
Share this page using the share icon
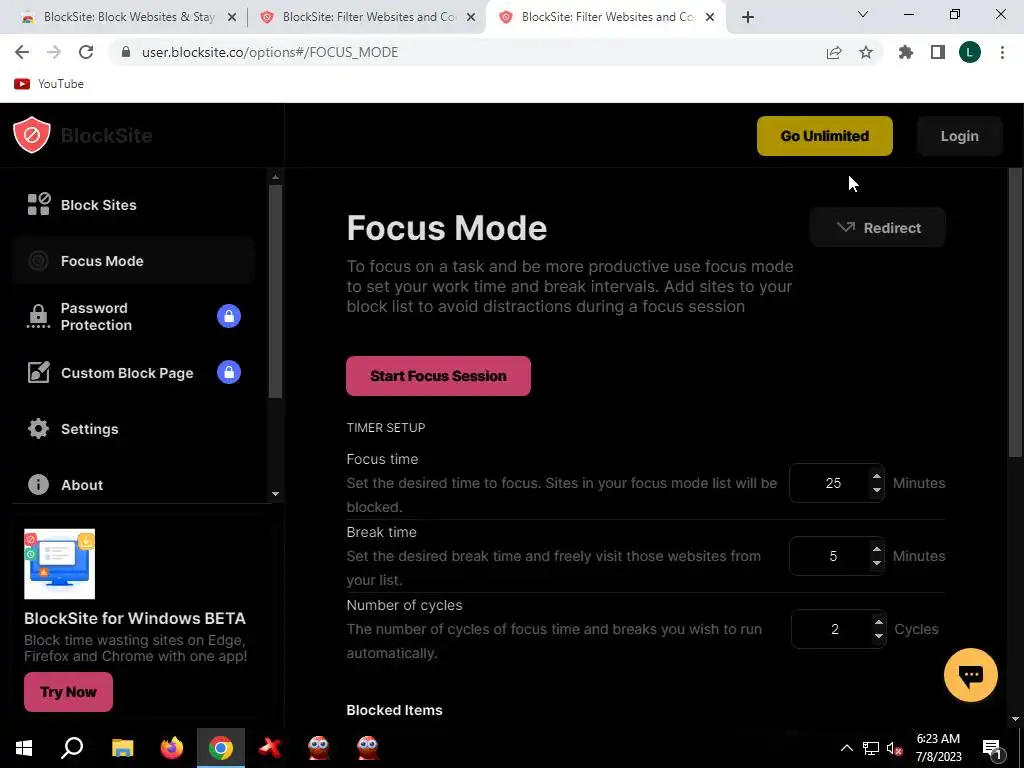(x=833, y=52)
